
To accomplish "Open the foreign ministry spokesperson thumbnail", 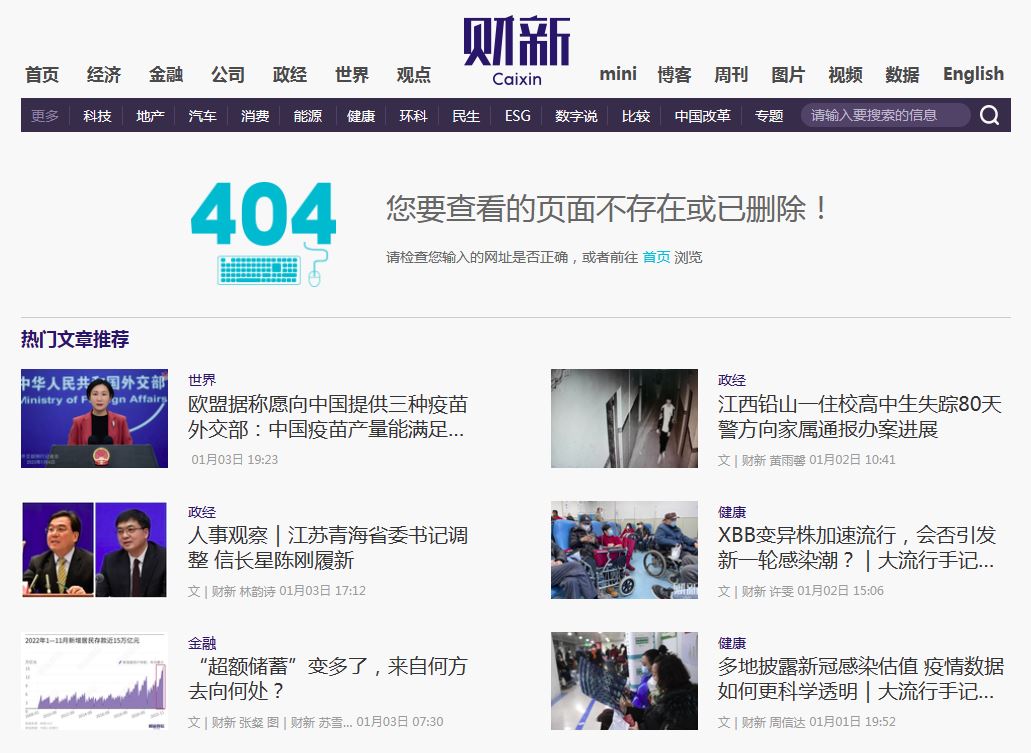I will coord(95,418).
